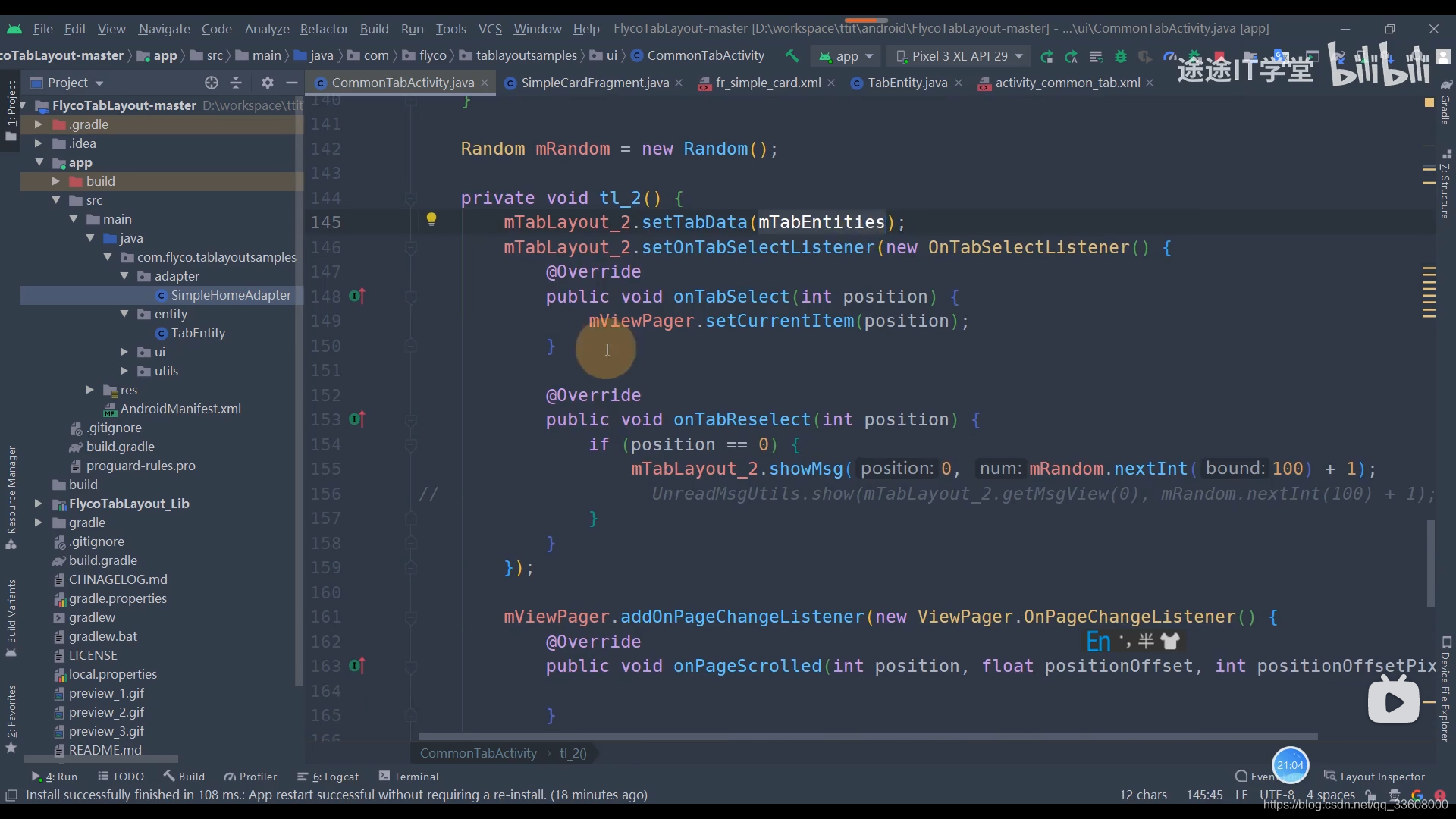
Task: Open the Analyze menu
Action: pyautogui.click(x=267, y=29)
